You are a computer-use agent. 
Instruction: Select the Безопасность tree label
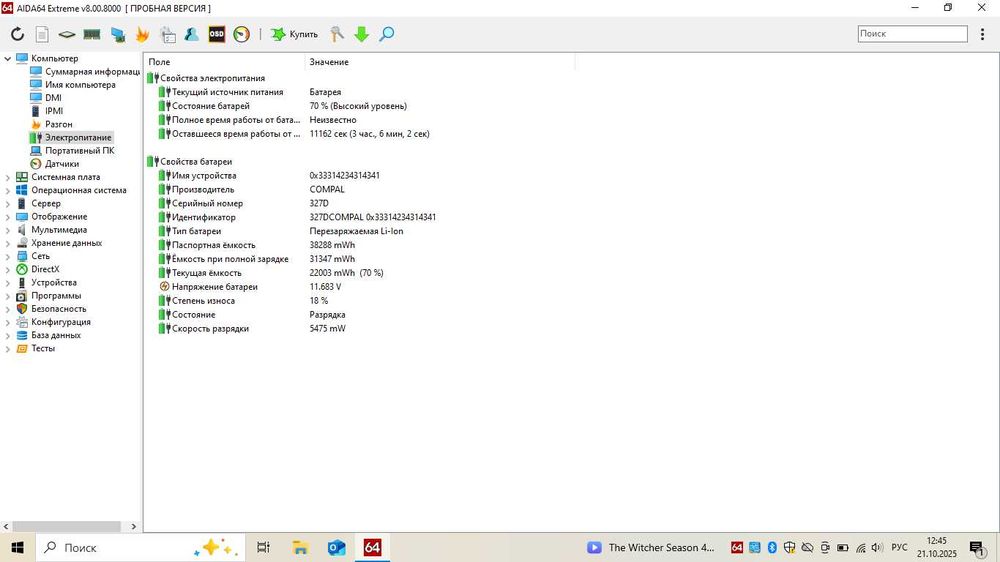[59, 309]
